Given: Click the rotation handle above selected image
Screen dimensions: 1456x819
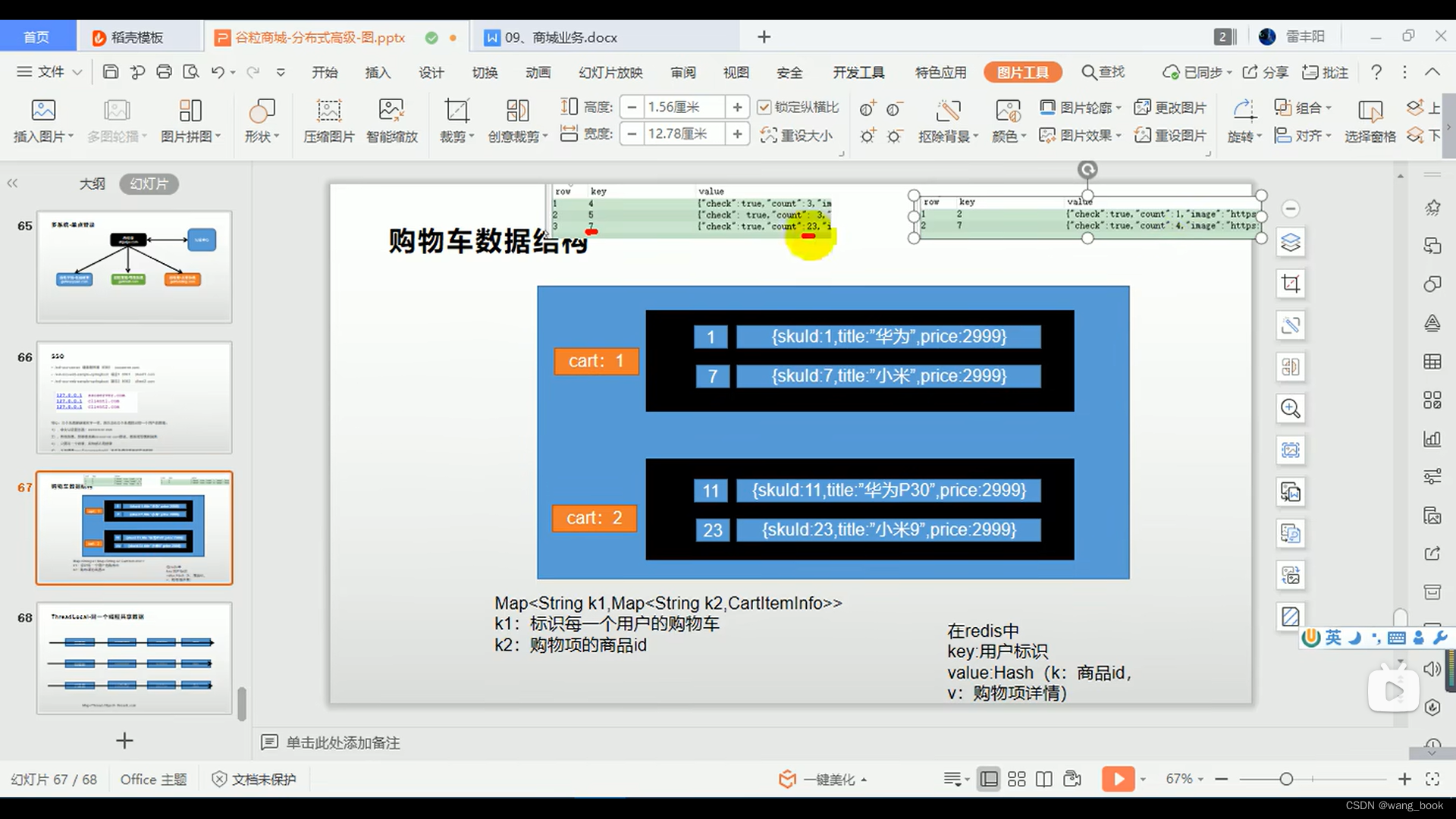Looking at the screenshot, I should 1087,170.
